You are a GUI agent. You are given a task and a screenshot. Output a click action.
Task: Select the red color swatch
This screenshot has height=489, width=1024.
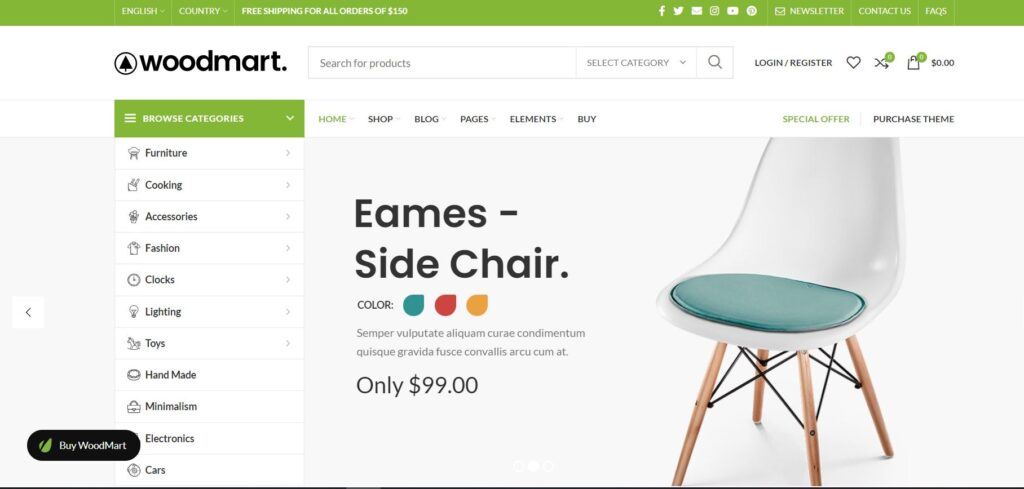tap(445, 305)
